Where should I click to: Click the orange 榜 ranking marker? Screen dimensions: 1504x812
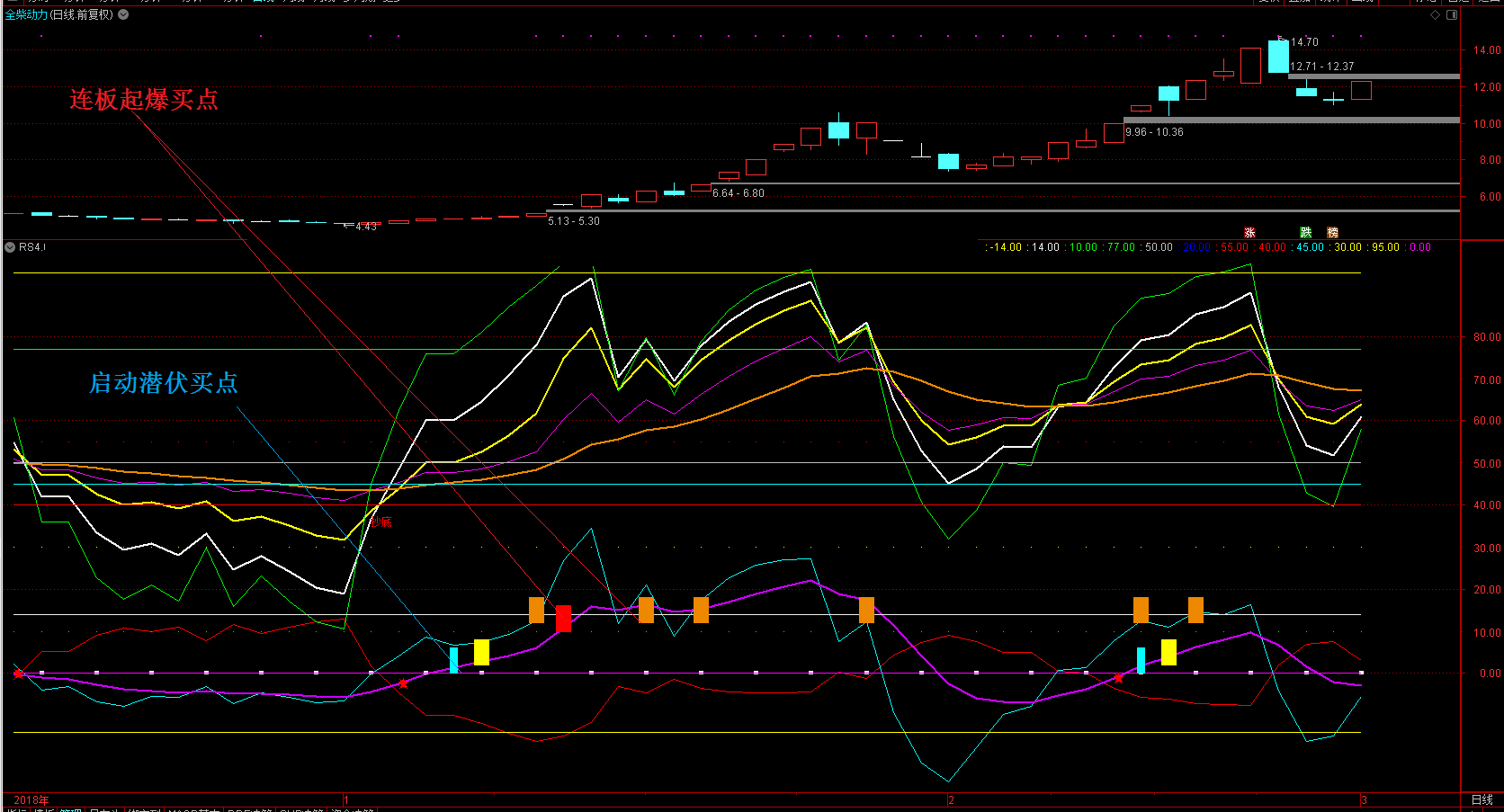[x=1332, y=233]
